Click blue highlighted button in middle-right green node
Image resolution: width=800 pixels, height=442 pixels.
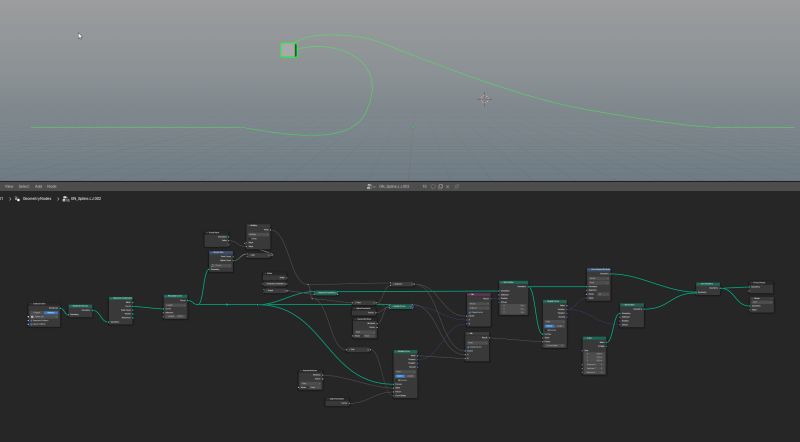point(550,326)
